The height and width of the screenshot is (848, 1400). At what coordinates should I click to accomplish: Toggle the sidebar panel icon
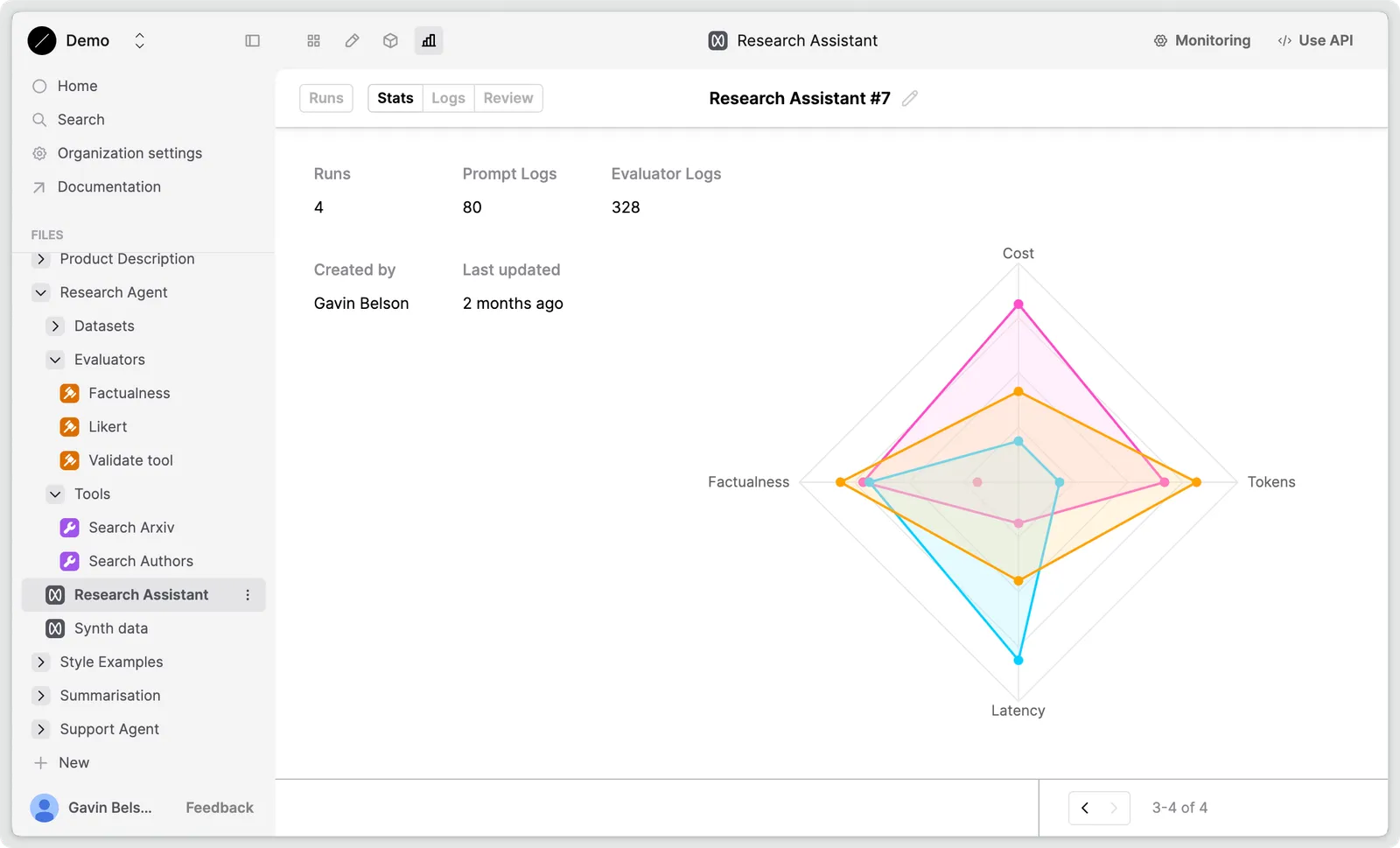[x=252, y=40]
